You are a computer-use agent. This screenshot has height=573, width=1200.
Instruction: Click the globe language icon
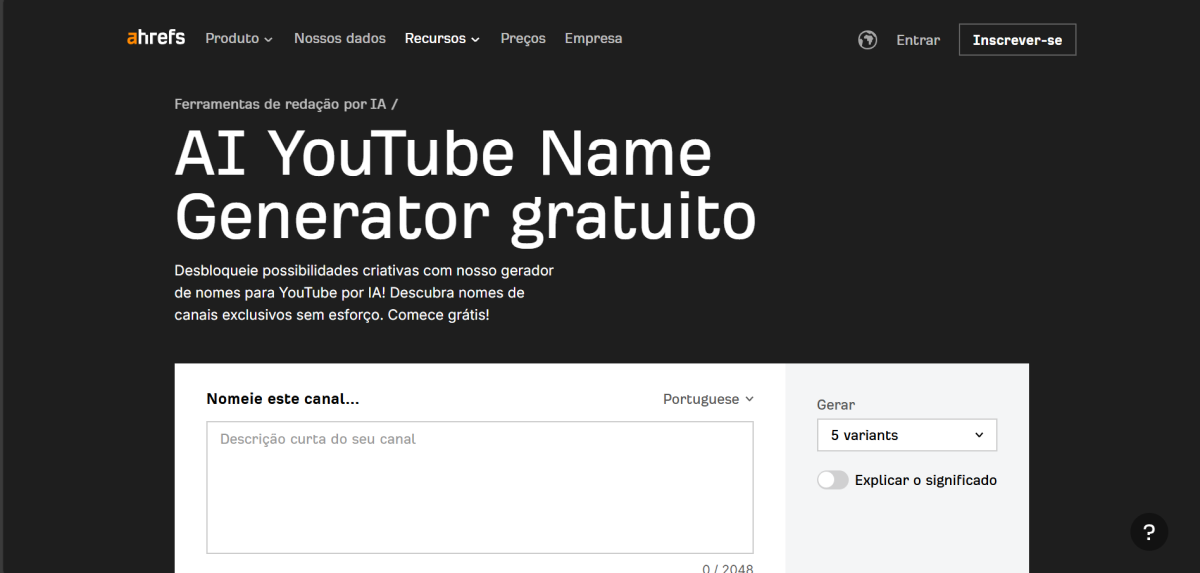(x=867, y=40)
